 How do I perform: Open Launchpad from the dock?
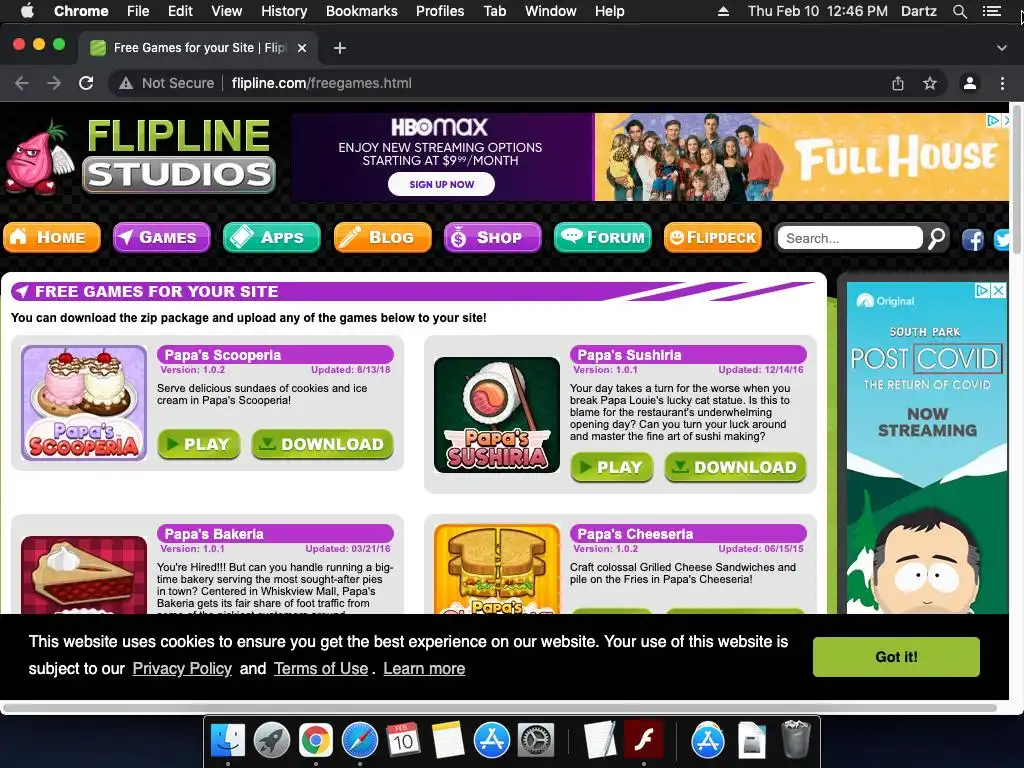point(272,741)
